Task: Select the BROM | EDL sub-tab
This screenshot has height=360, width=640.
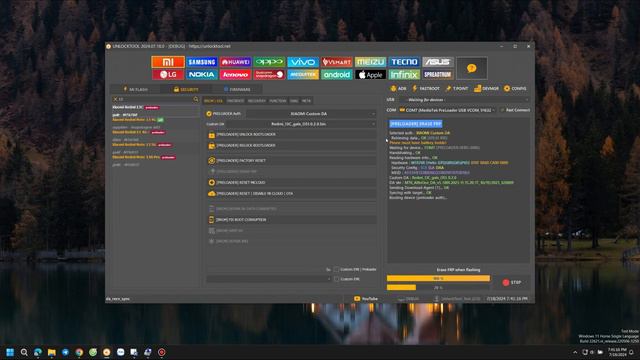Action: coord(213,100)
